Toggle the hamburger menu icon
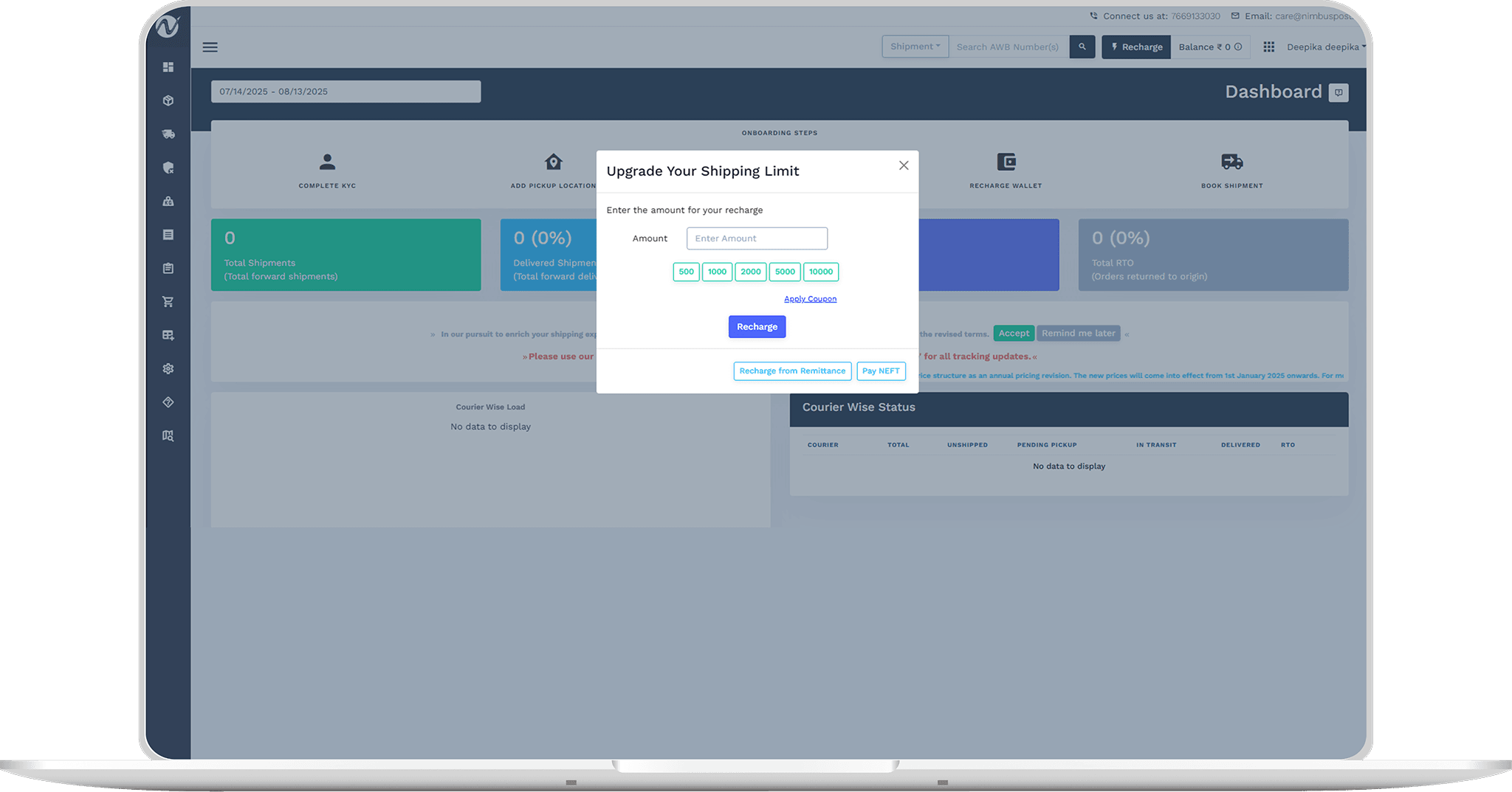The height and width of the screenshot is (792, 1512). (210, 47)
